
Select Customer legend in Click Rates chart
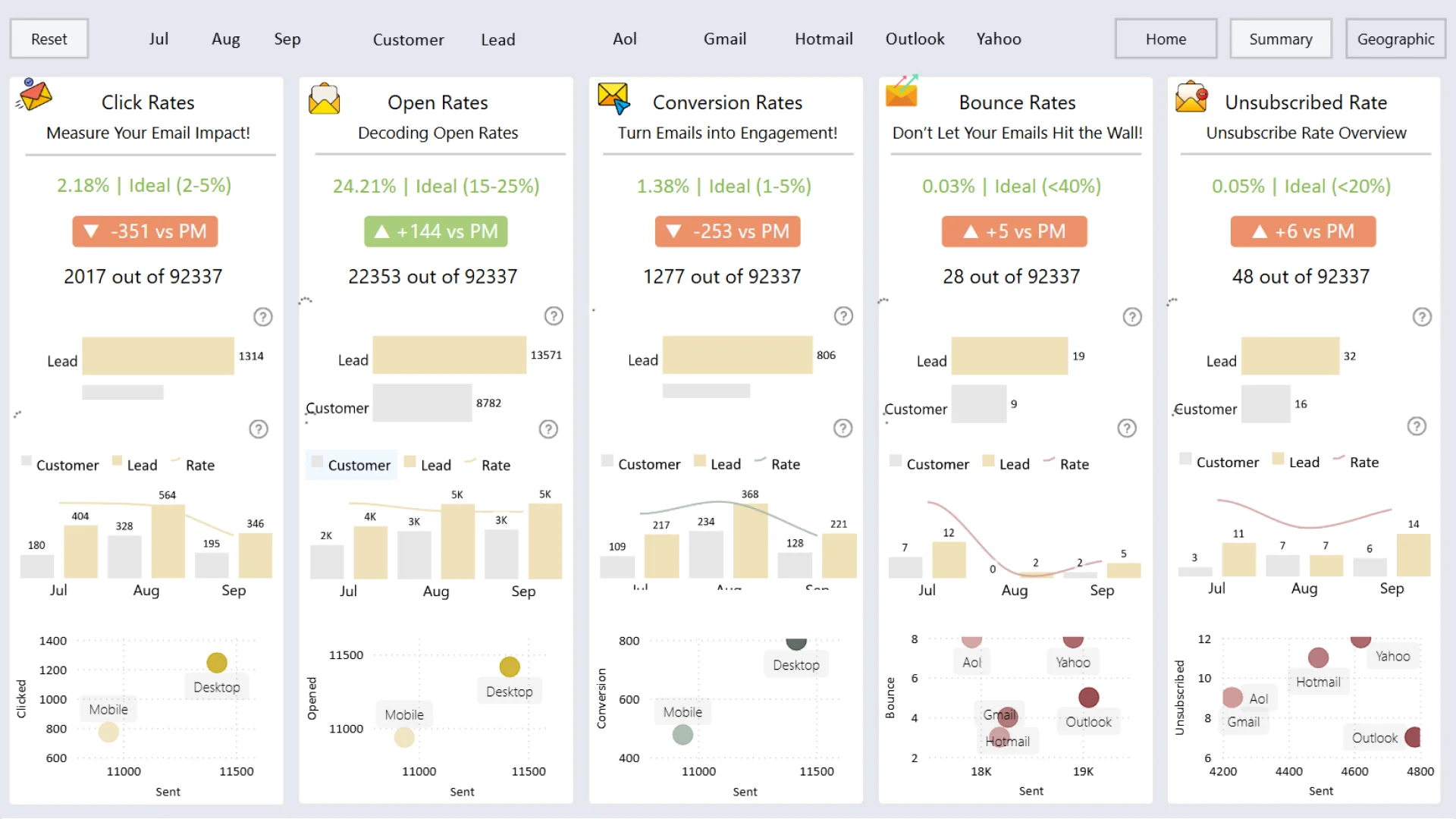[x=61, y=465]
